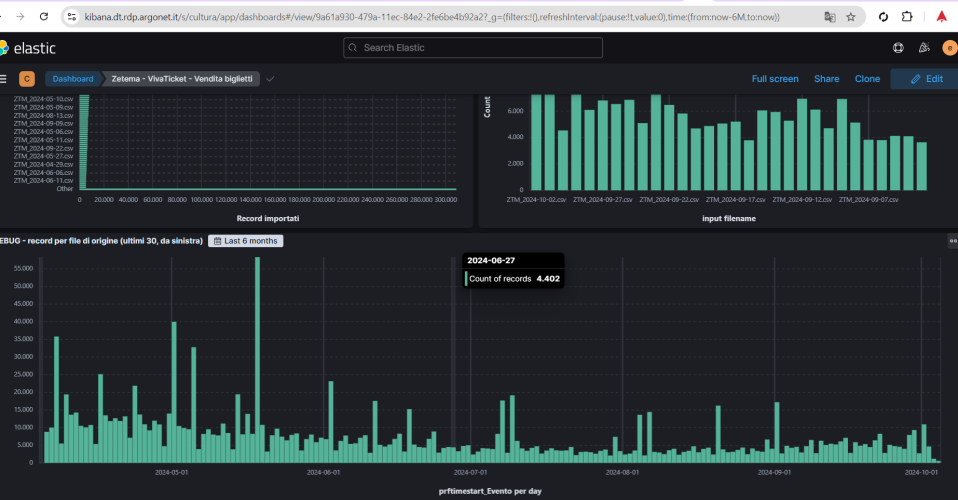Viewport: 958px width, 500px height.
Task: Click the Elastic logo
Action: pyautogui.click(x=28, y=48)
